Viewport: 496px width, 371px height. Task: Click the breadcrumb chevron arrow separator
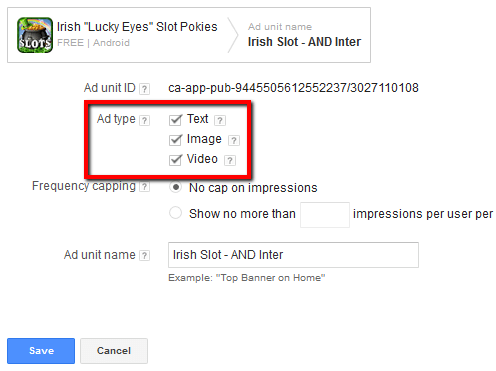point(233,35)
